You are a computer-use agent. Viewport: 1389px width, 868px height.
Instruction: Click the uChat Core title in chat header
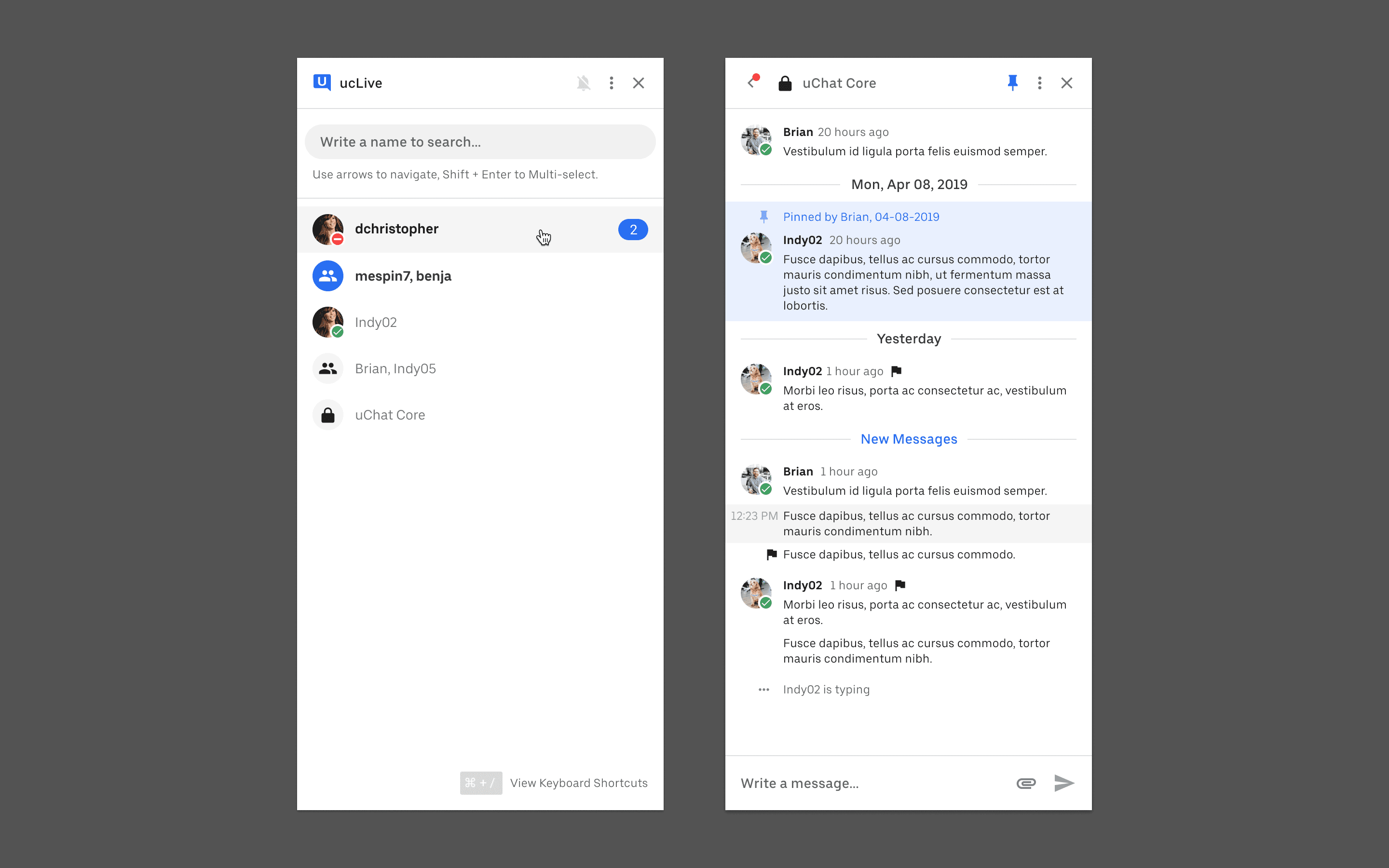pos(839,83)
